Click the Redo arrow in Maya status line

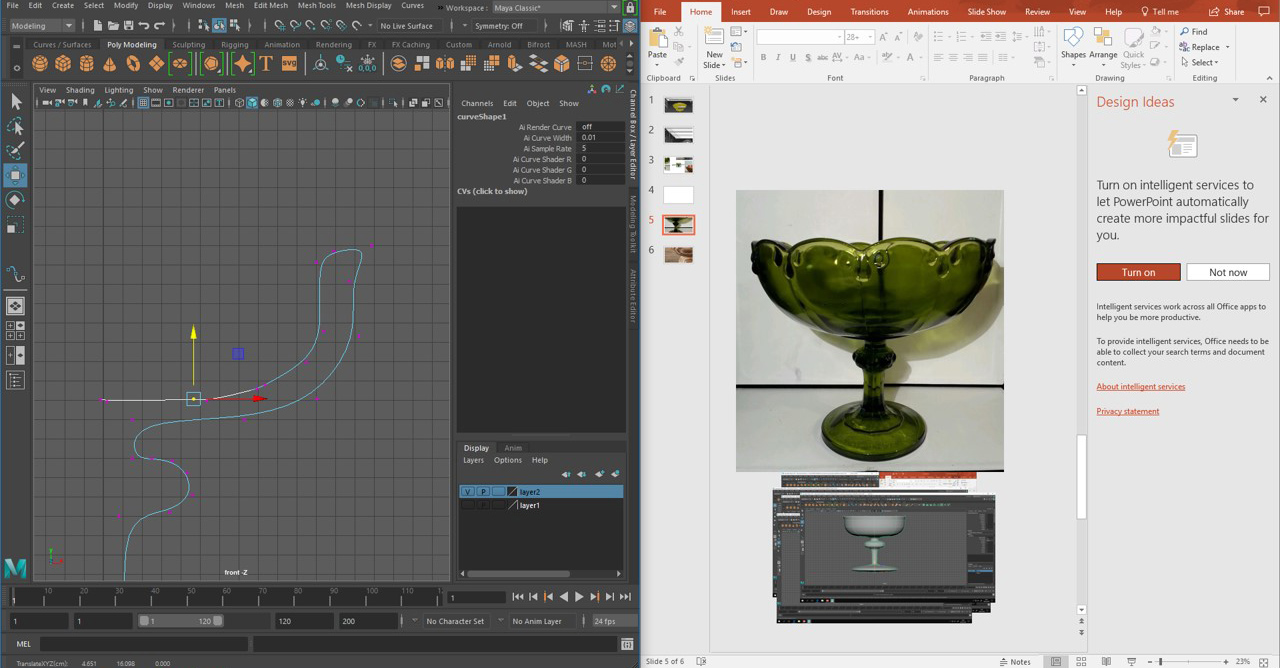coord(160,25)
